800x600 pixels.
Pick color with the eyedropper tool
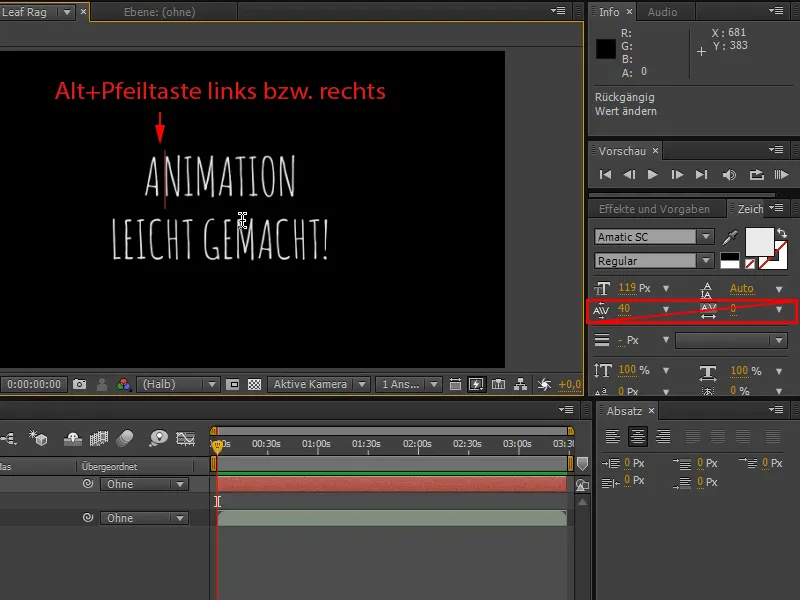[x=730, y=237]
